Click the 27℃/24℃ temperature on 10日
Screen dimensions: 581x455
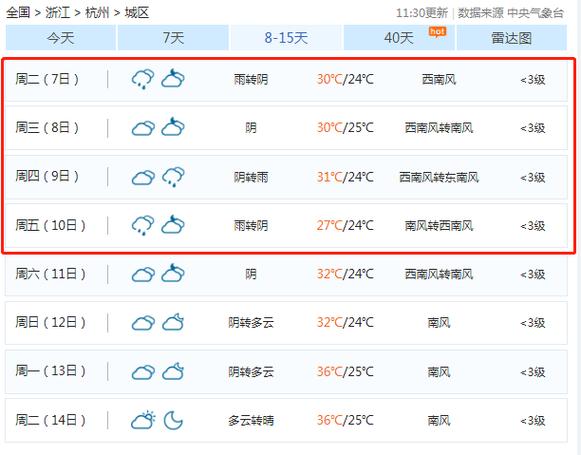pyautogui.click(x=345, y=225)
